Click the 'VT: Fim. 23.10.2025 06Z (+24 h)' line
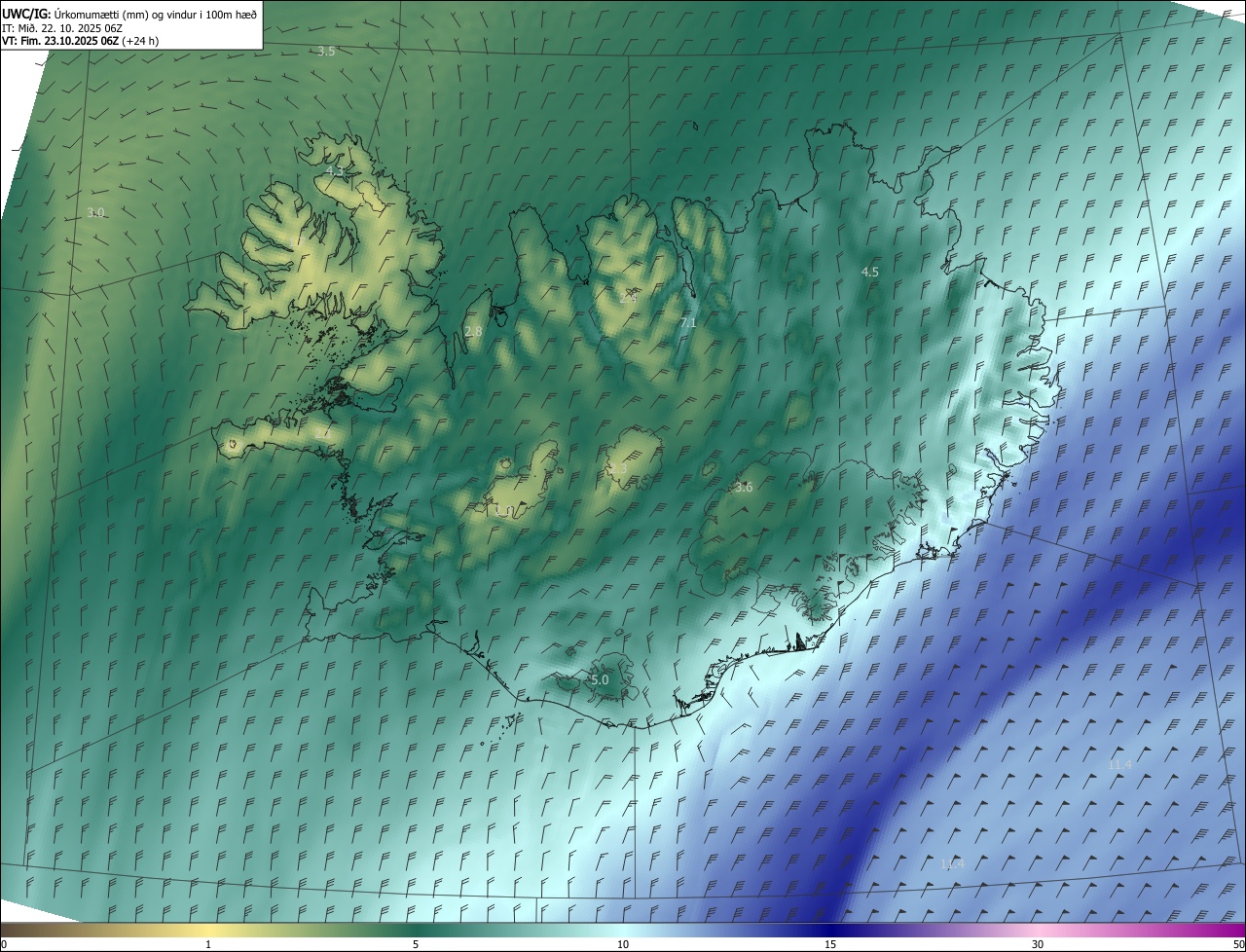This screenshot has width=1246, height=952. click(x=80, y=41)
